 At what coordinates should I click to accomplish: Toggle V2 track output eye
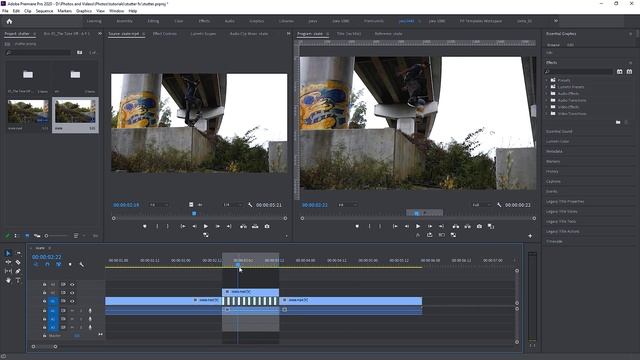[72, 293]
